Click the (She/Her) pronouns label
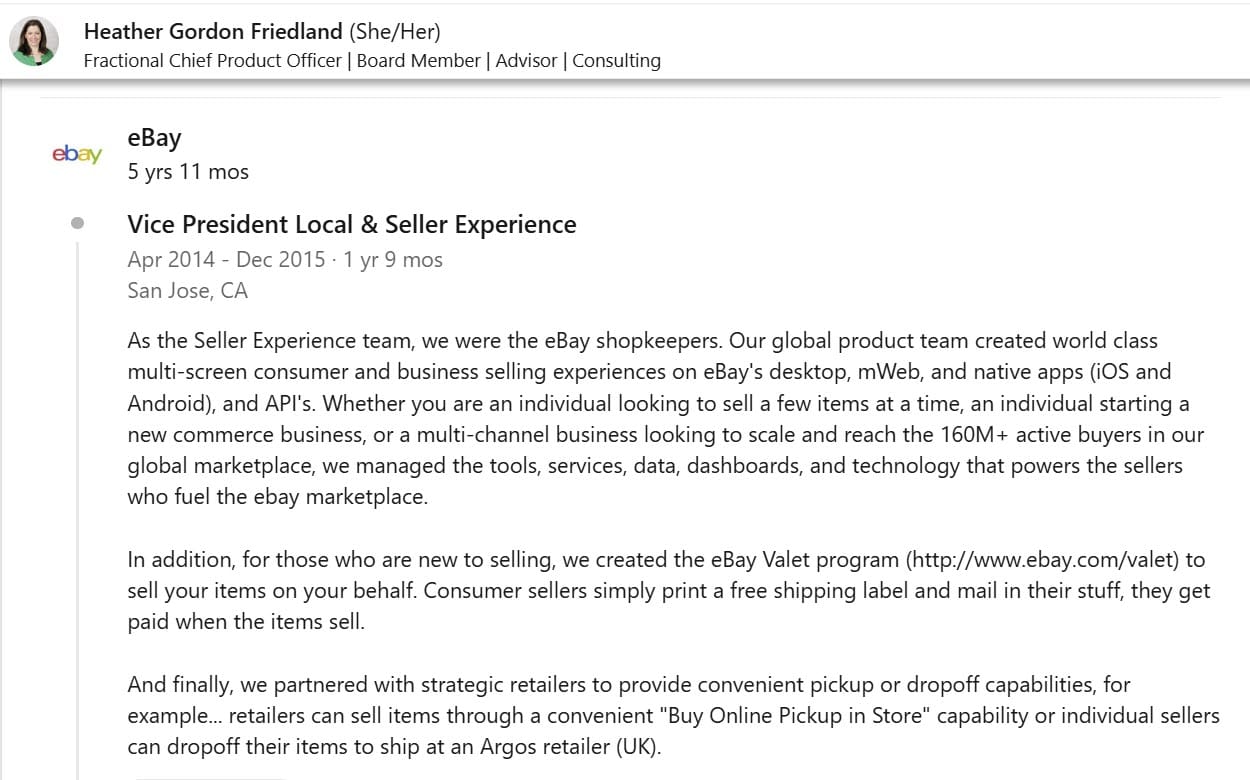The image size is (1250, 780). click(x=394, y=31)
